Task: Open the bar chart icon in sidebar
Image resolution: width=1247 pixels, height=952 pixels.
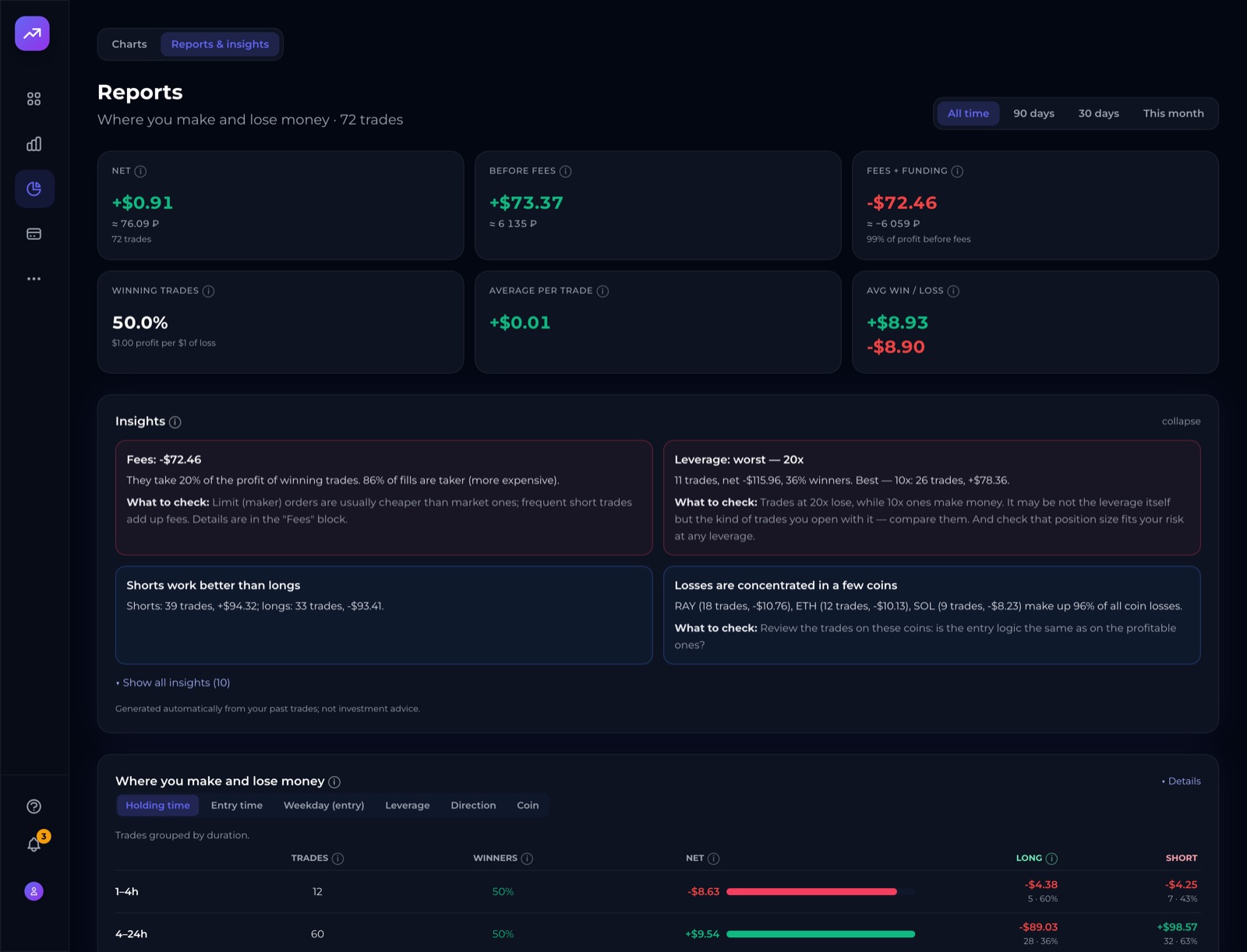Action: [34, 144]
